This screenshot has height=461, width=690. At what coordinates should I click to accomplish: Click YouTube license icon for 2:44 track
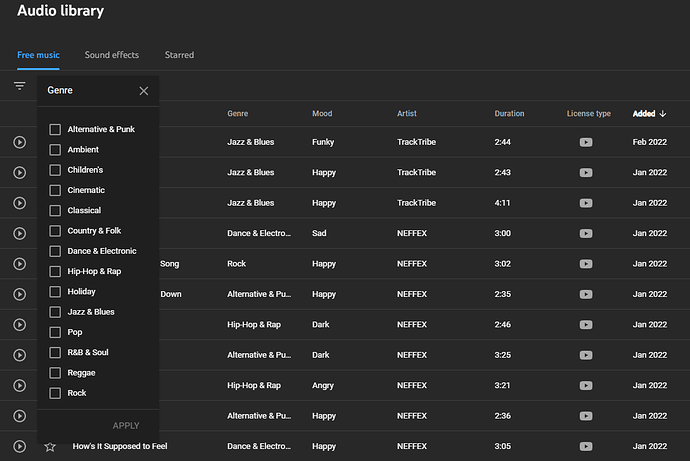point(586,142)
